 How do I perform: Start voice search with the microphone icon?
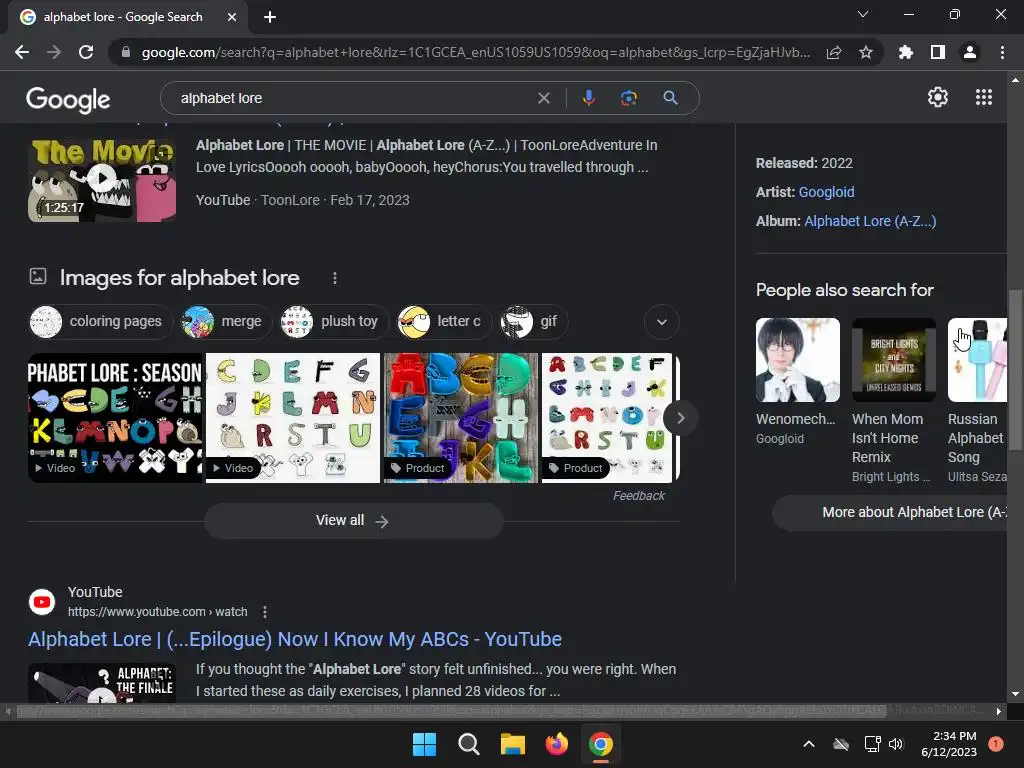point(588,98)
